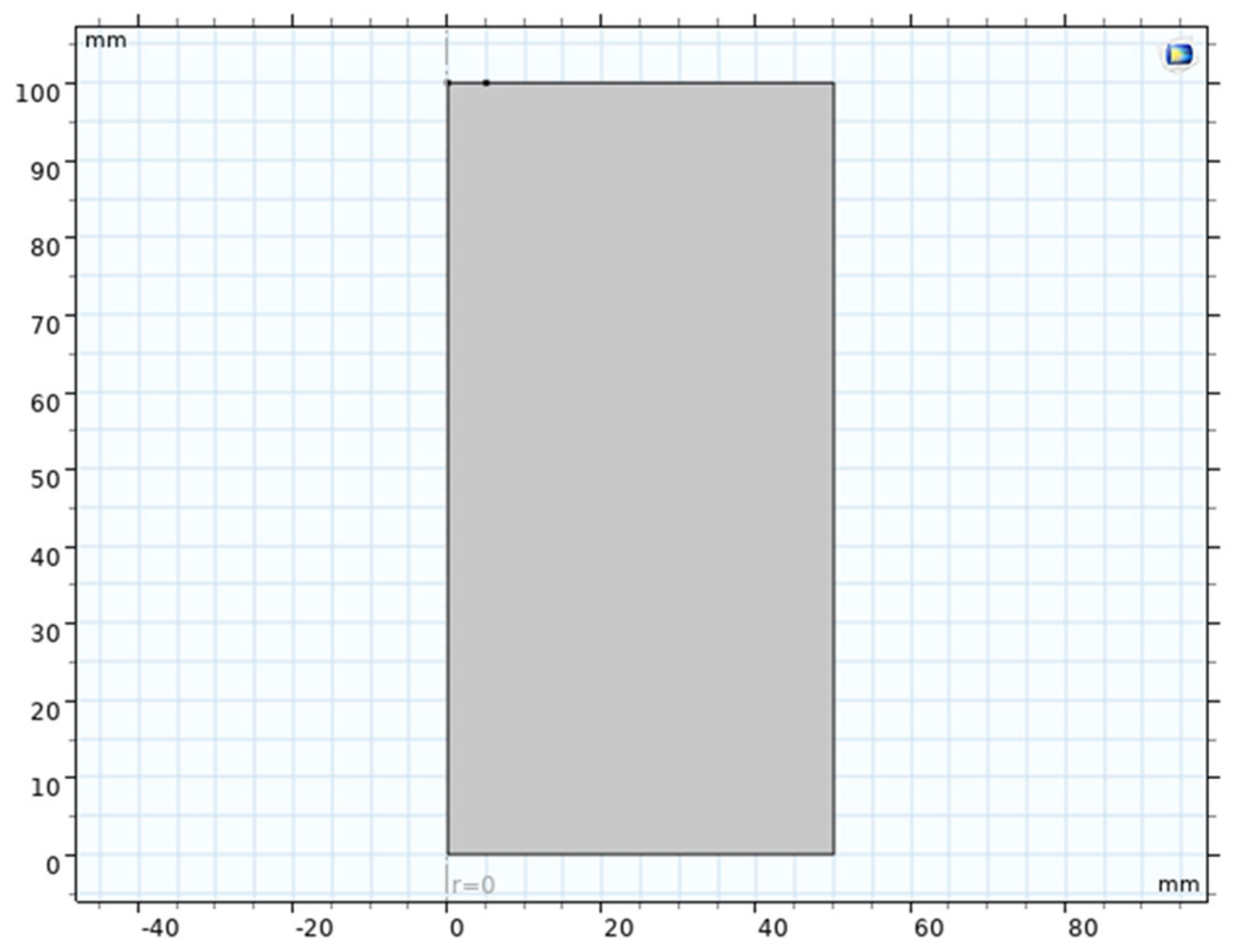Image resolution: width=1233 pixels, height=952 pixels.
Task: Click the top boundary edge of the rectangle
Action: tap(661, 82)
